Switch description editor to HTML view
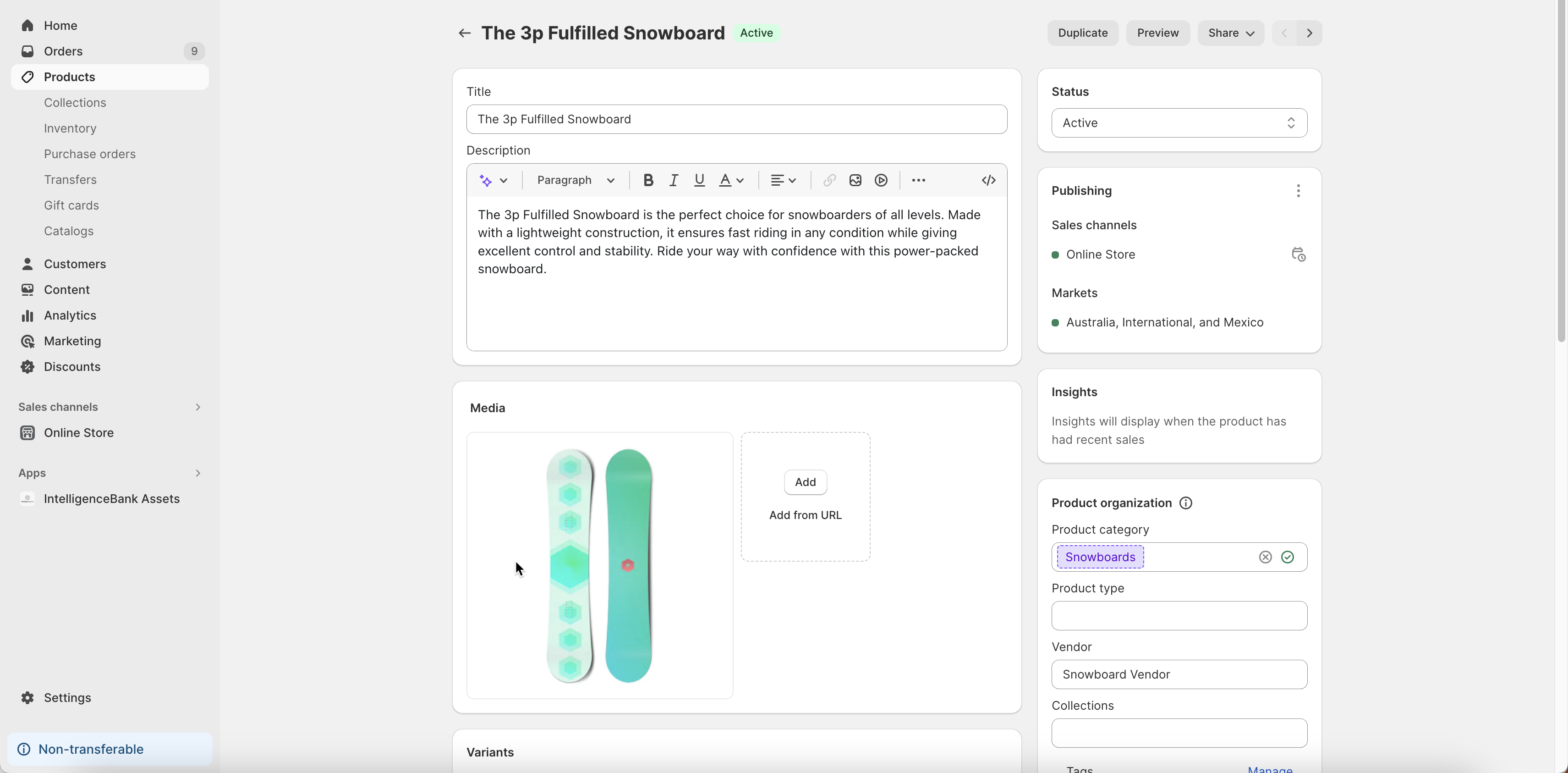 point(988,180)
